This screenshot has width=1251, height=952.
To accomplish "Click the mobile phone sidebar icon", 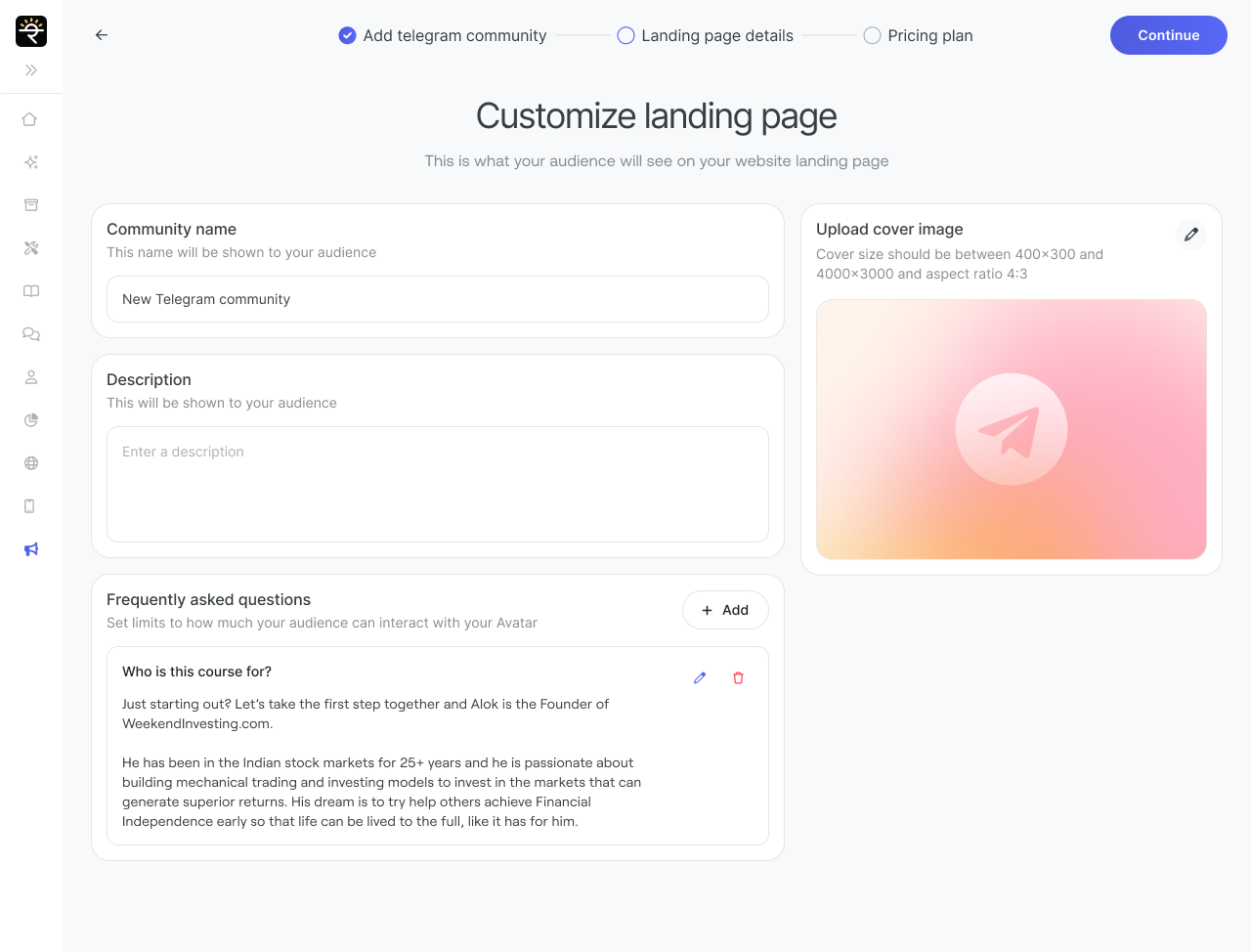I will (x=30, y=506).
